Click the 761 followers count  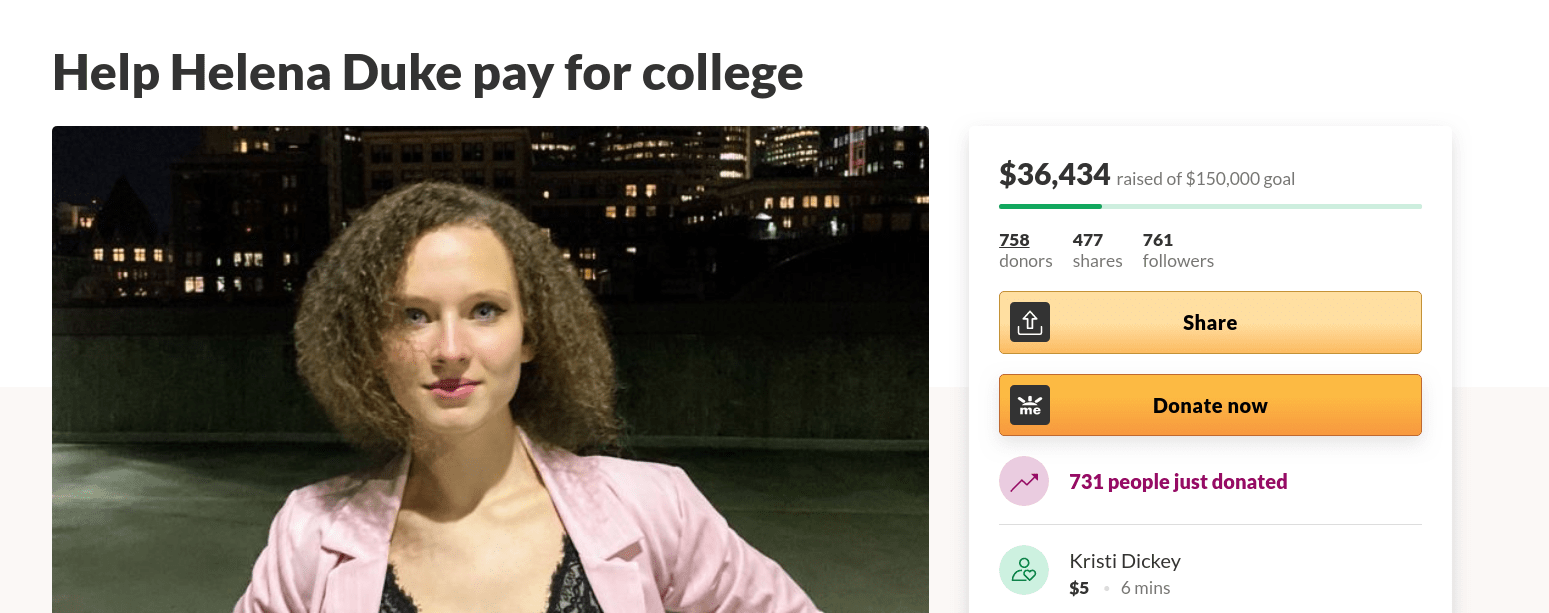1158,240
